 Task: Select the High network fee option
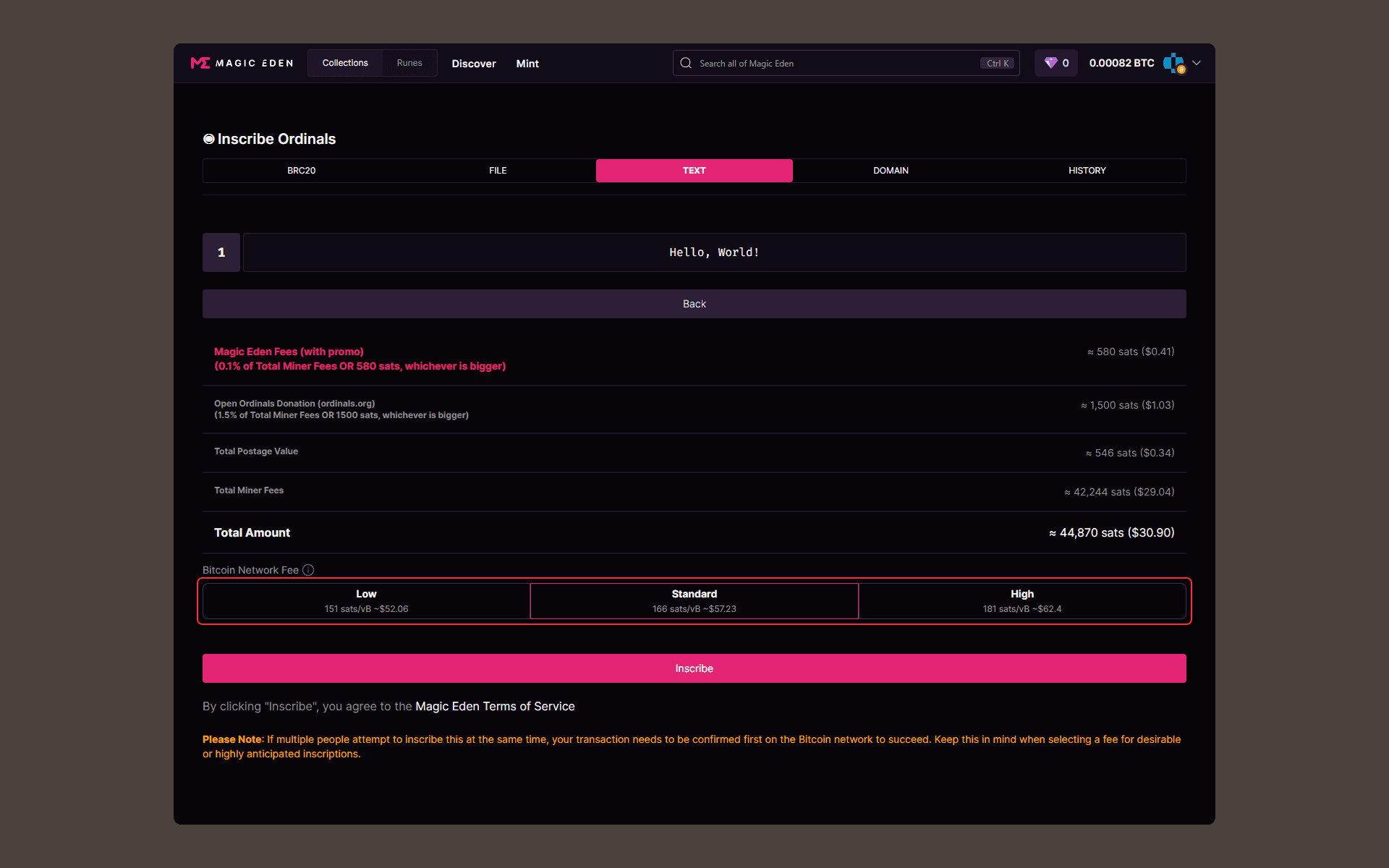tap(1021, 601)
